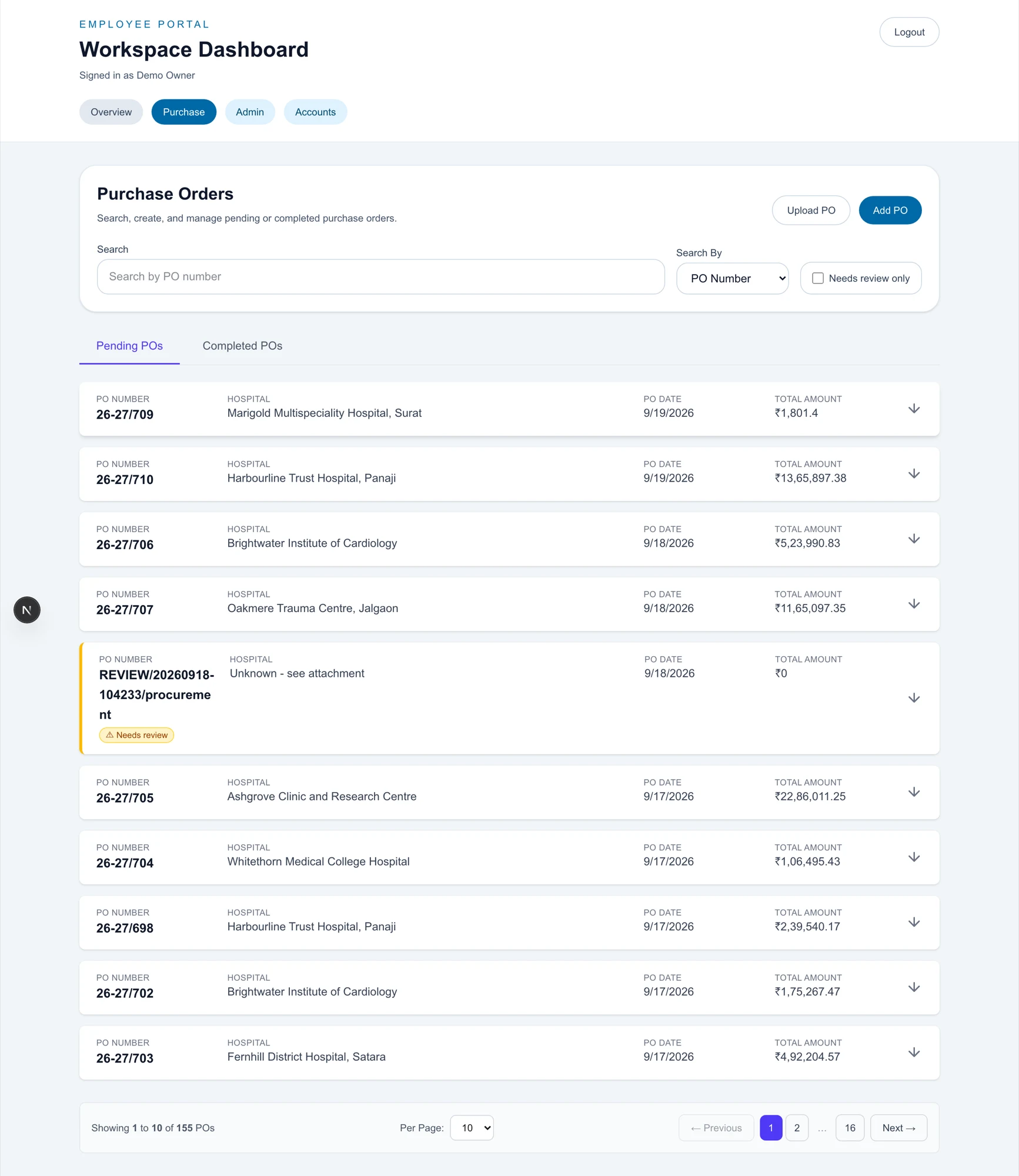Click the Needs review warning badge
The width and height of the screenshot is (1019, 1176).
(136, 735)
